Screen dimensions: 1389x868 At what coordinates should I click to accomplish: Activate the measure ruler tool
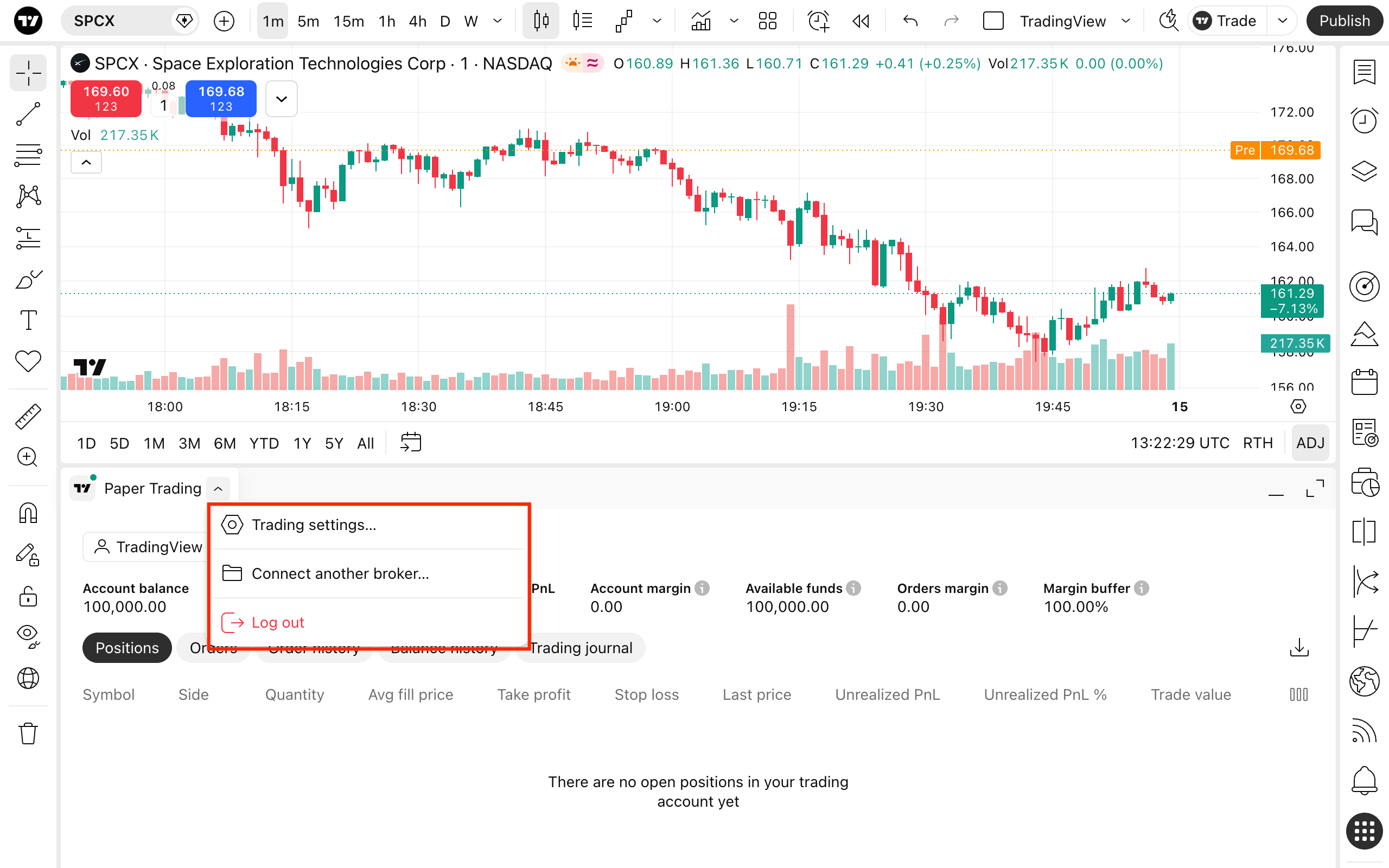pyautogui.click(x=28, y=417)
